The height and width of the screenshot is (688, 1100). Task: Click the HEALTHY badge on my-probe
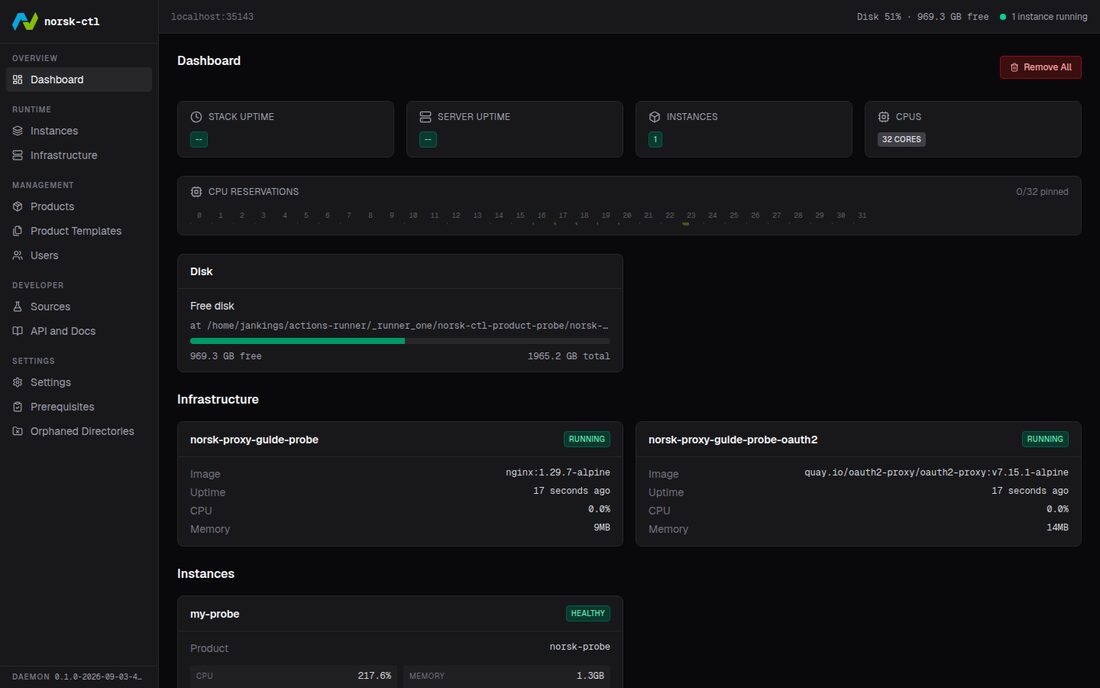(588, 614)
